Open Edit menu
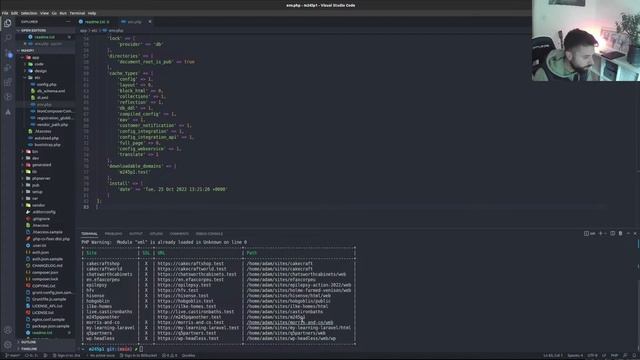Viewport: 640px width, 360px height. coord(15,13)
